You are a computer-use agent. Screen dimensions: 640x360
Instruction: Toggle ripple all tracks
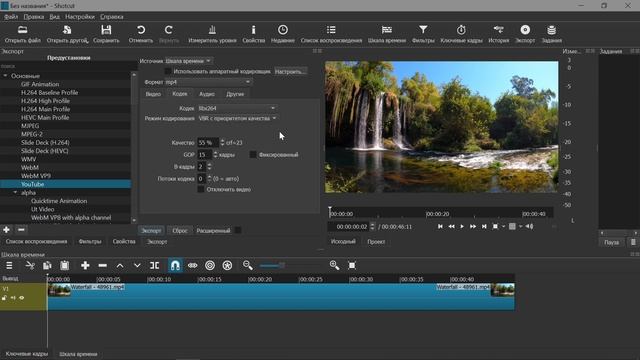coord(227,266)
